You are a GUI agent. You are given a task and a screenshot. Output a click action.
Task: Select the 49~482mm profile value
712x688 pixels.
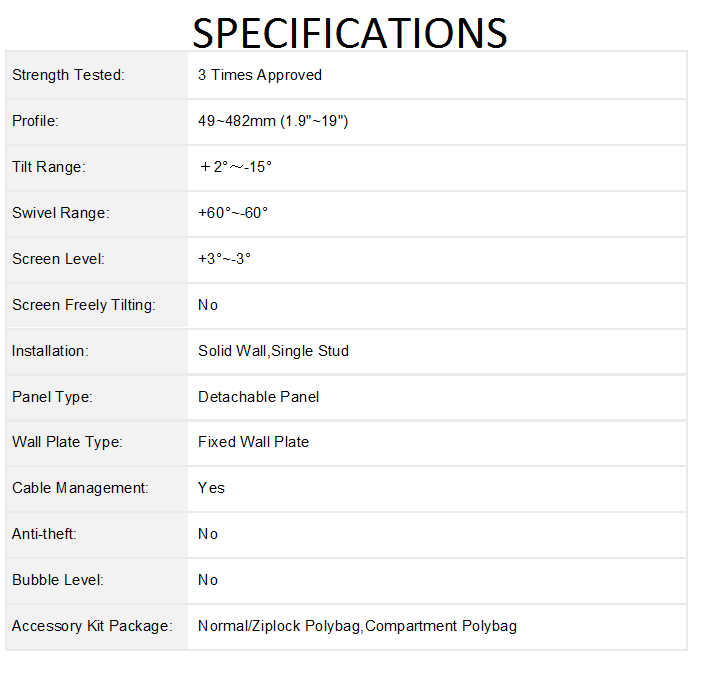272,121
